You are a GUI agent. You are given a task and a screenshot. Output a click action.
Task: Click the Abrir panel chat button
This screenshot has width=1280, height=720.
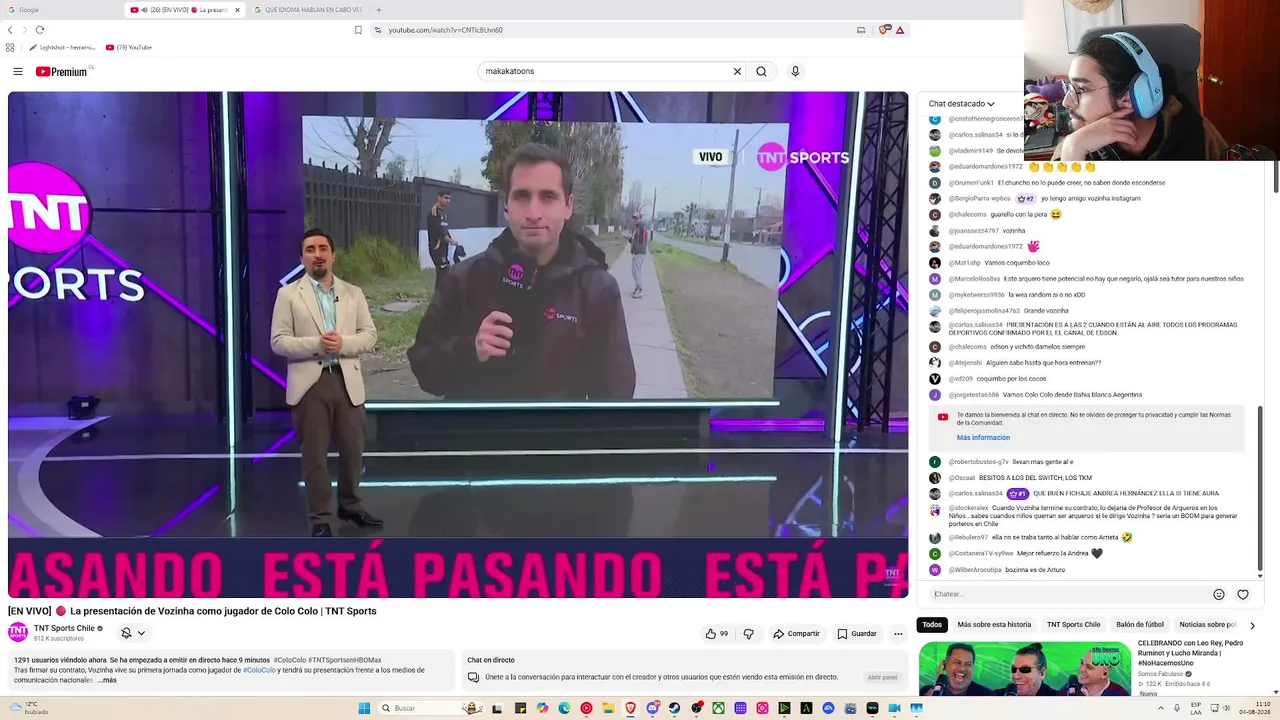coord(882,677)
